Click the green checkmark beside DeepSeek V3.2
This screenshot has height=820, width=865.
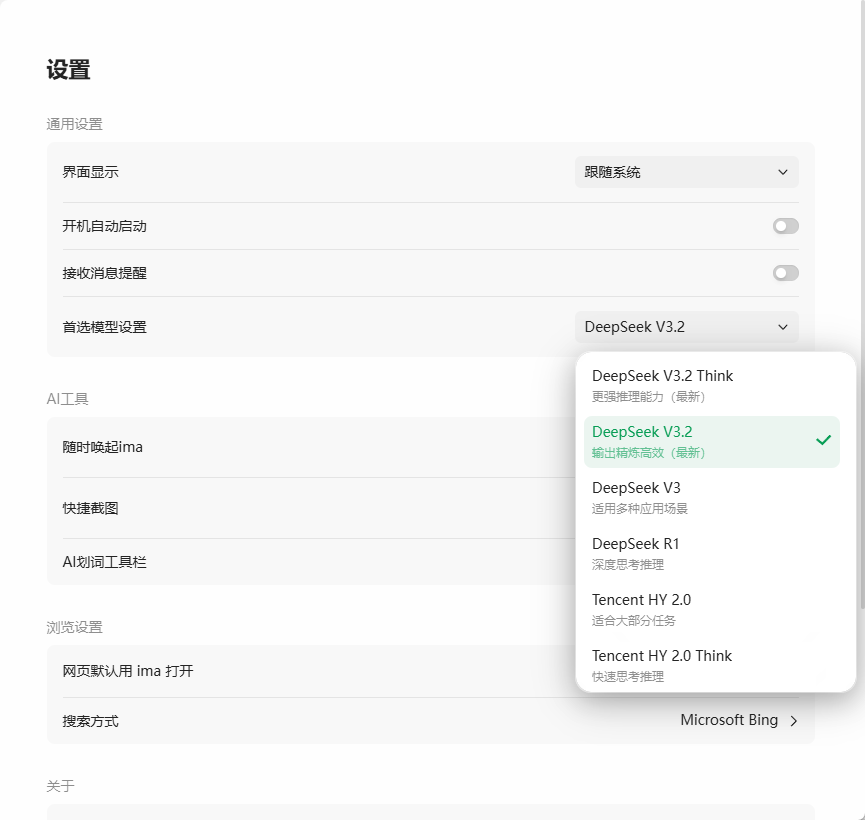click(823, 440)
